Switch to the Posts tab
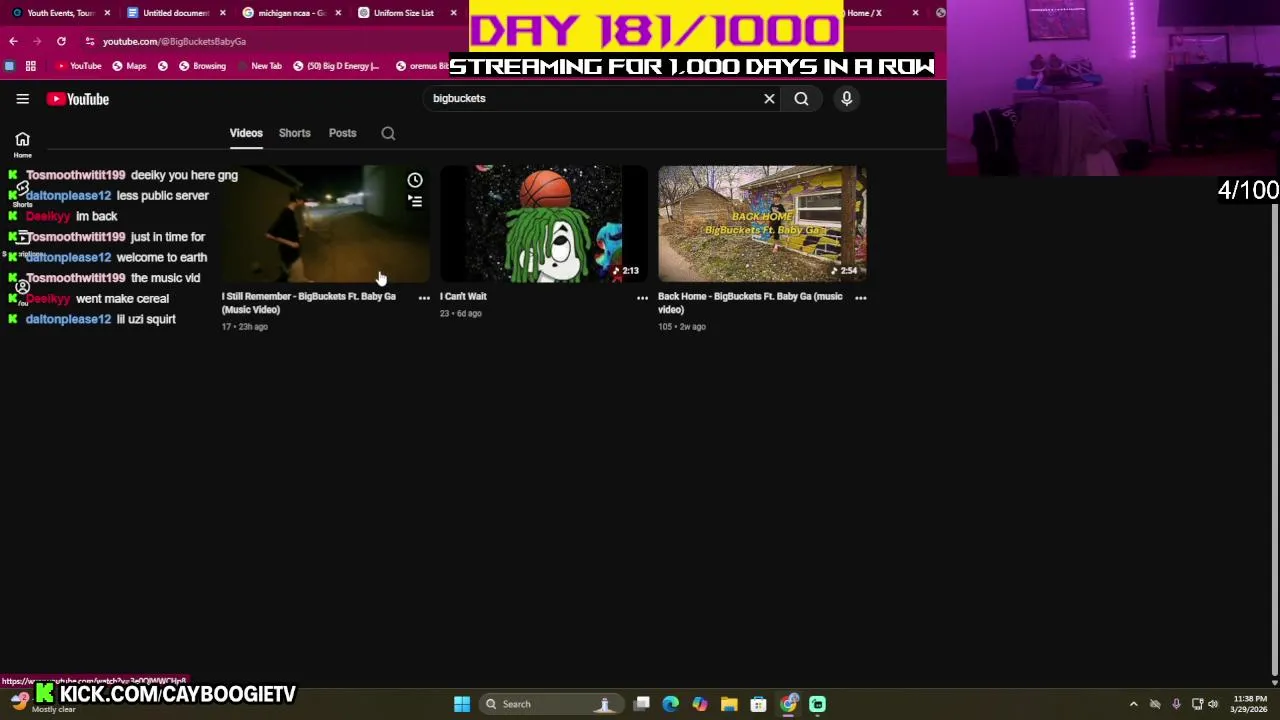 [342, 133]
